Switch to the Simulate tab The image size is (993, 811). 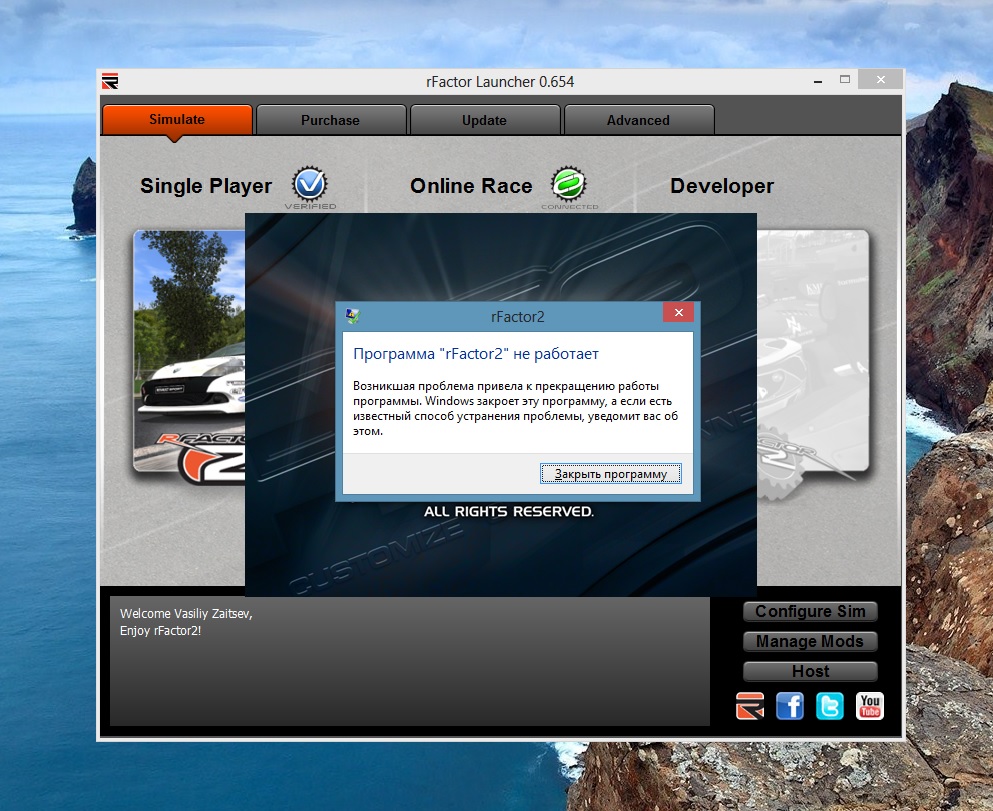click(177, 120)
